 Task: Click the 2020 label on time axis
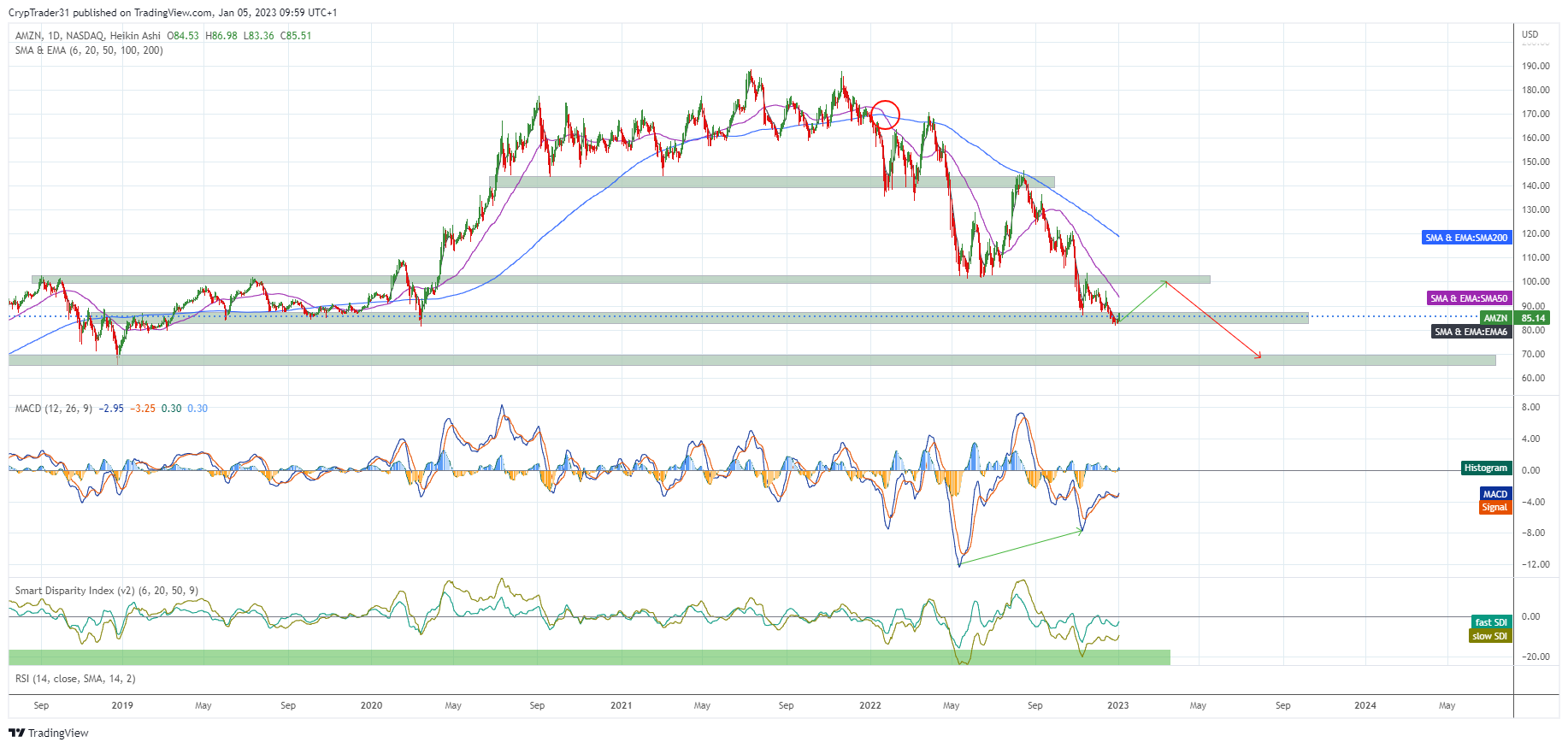(371, 705)
